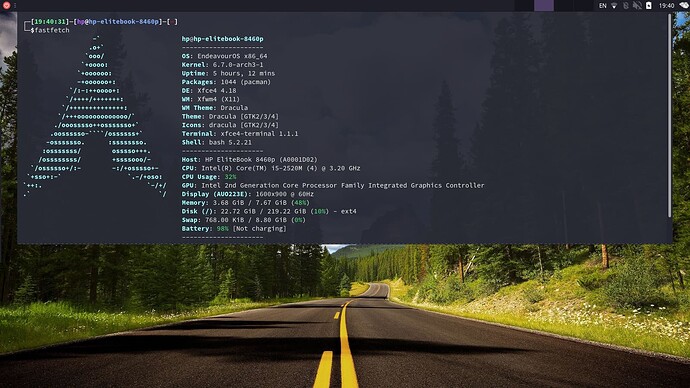
Task: Click the OS: EndeavourOS x86_64 line
Action: click(x=224, y=56)
